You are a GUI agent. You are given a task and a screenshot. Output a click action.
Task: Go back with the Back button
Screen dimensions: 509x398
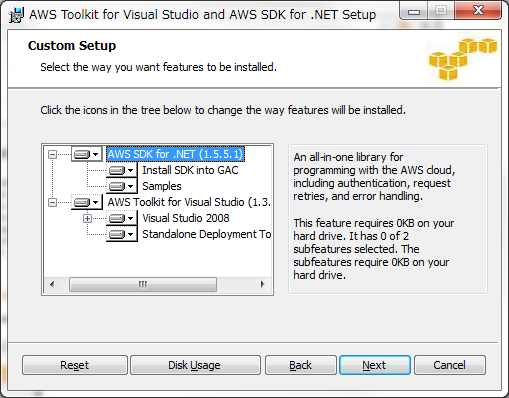(x=301, y=365)
